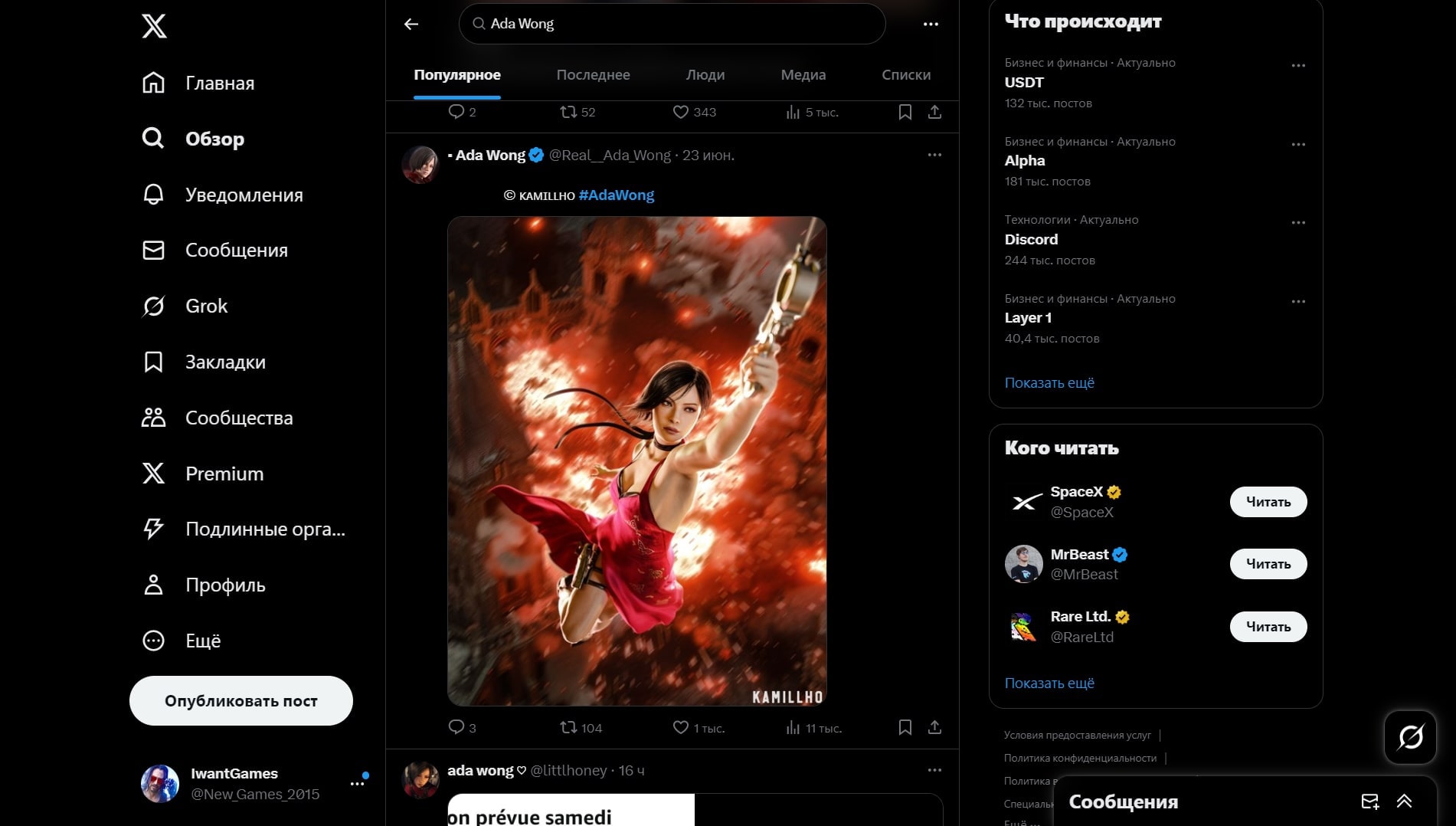Switch to the Последнее tab
1456x826 pixels.
(x=593, y=75)
